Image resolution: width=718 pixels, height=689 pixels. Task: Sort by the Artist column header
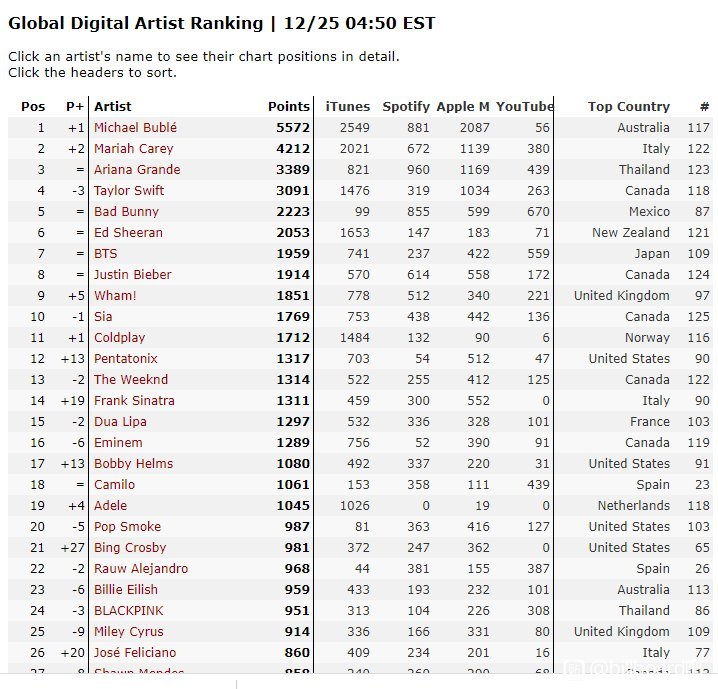pyautogui.click(x=113, y=106)
